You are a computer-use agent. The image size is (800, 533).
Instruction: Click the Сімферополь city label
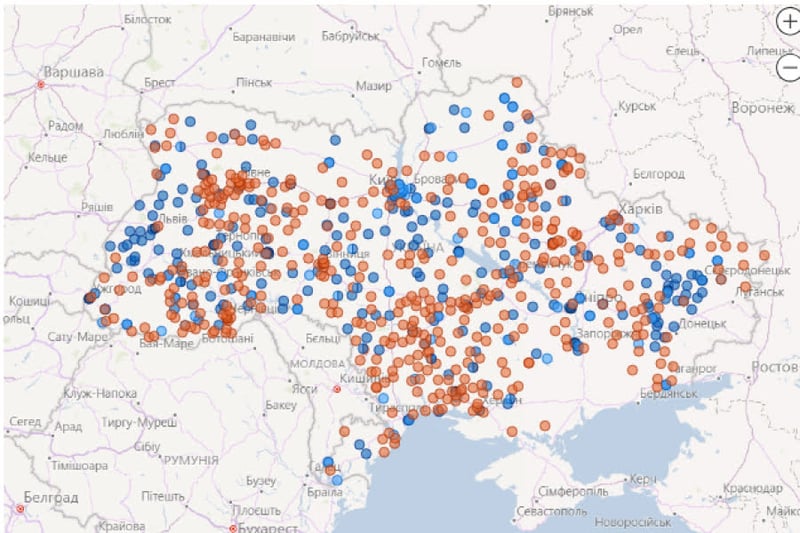point(567,493)
